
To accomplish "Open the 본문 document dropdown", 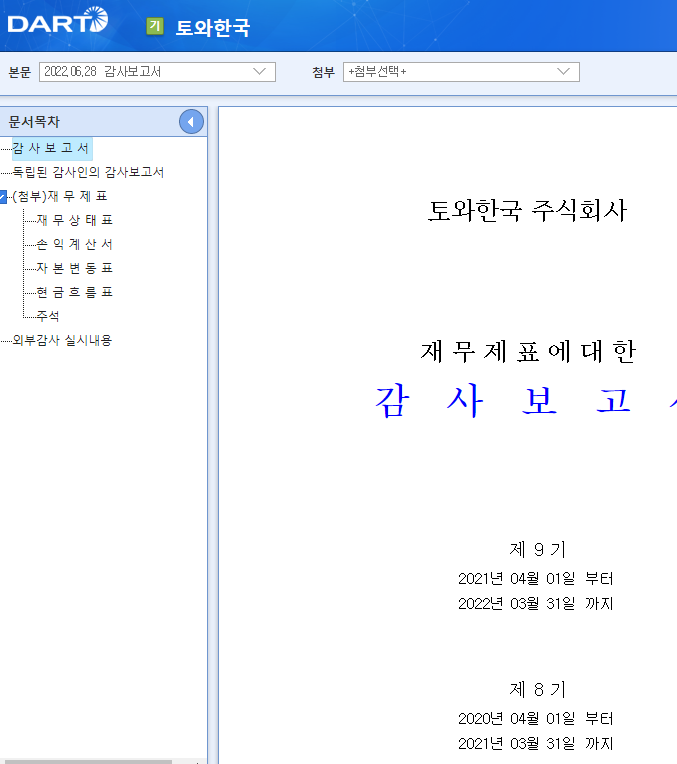I will (x=157, y=72).
